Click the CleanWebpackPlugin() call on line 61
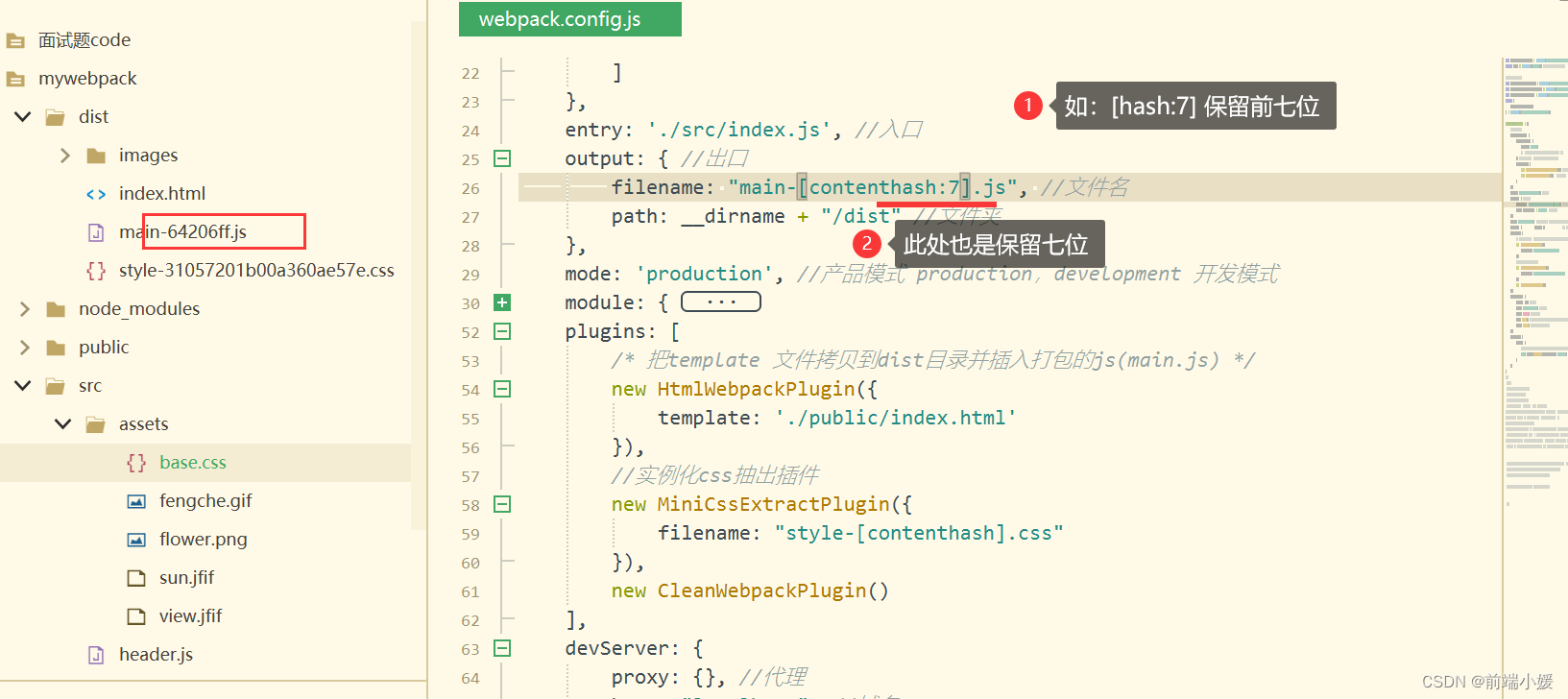Viewport: 1568px width, 699px height. tap(773, 591)
